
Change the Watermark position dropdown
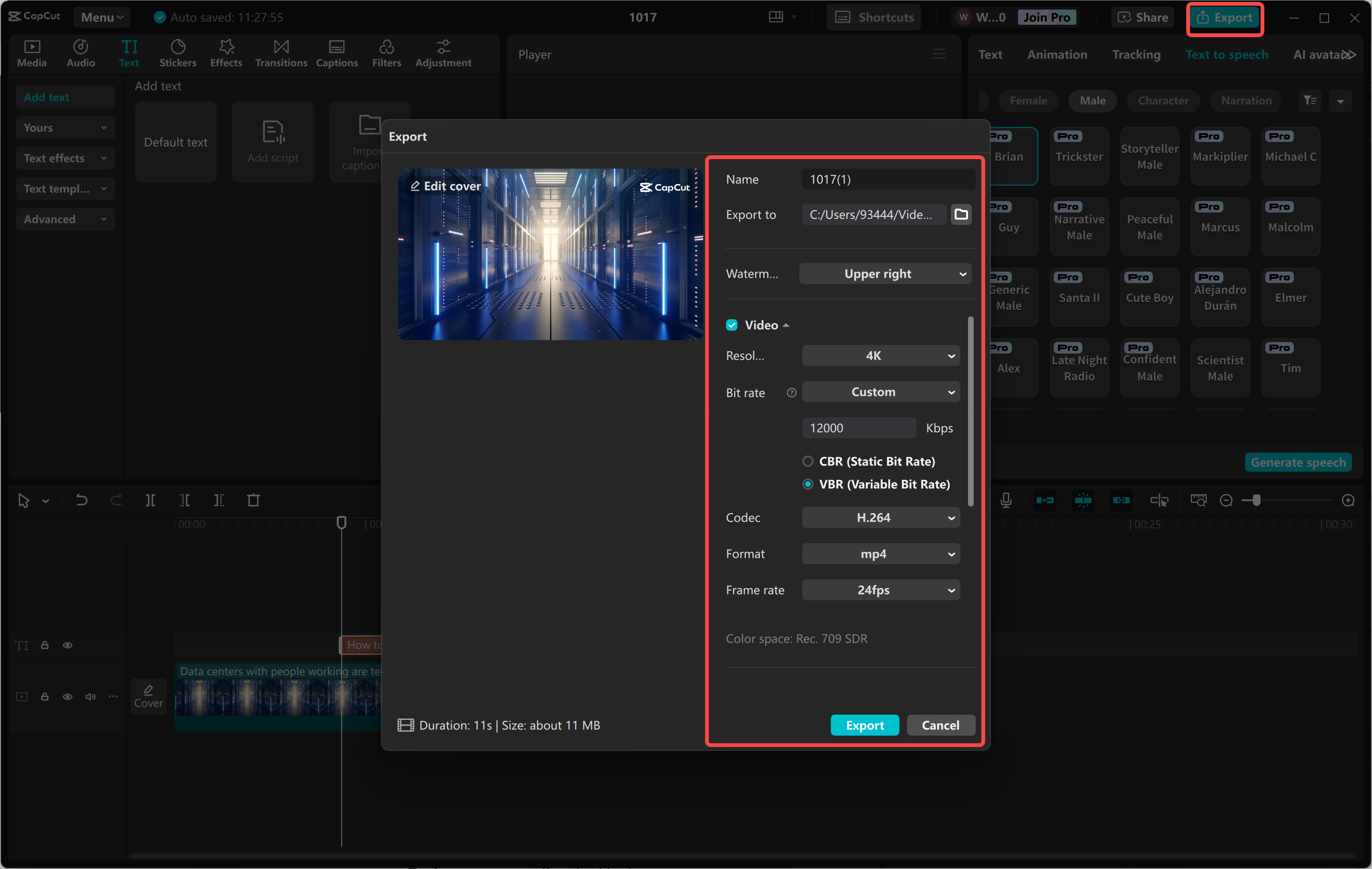pos(885,273)
